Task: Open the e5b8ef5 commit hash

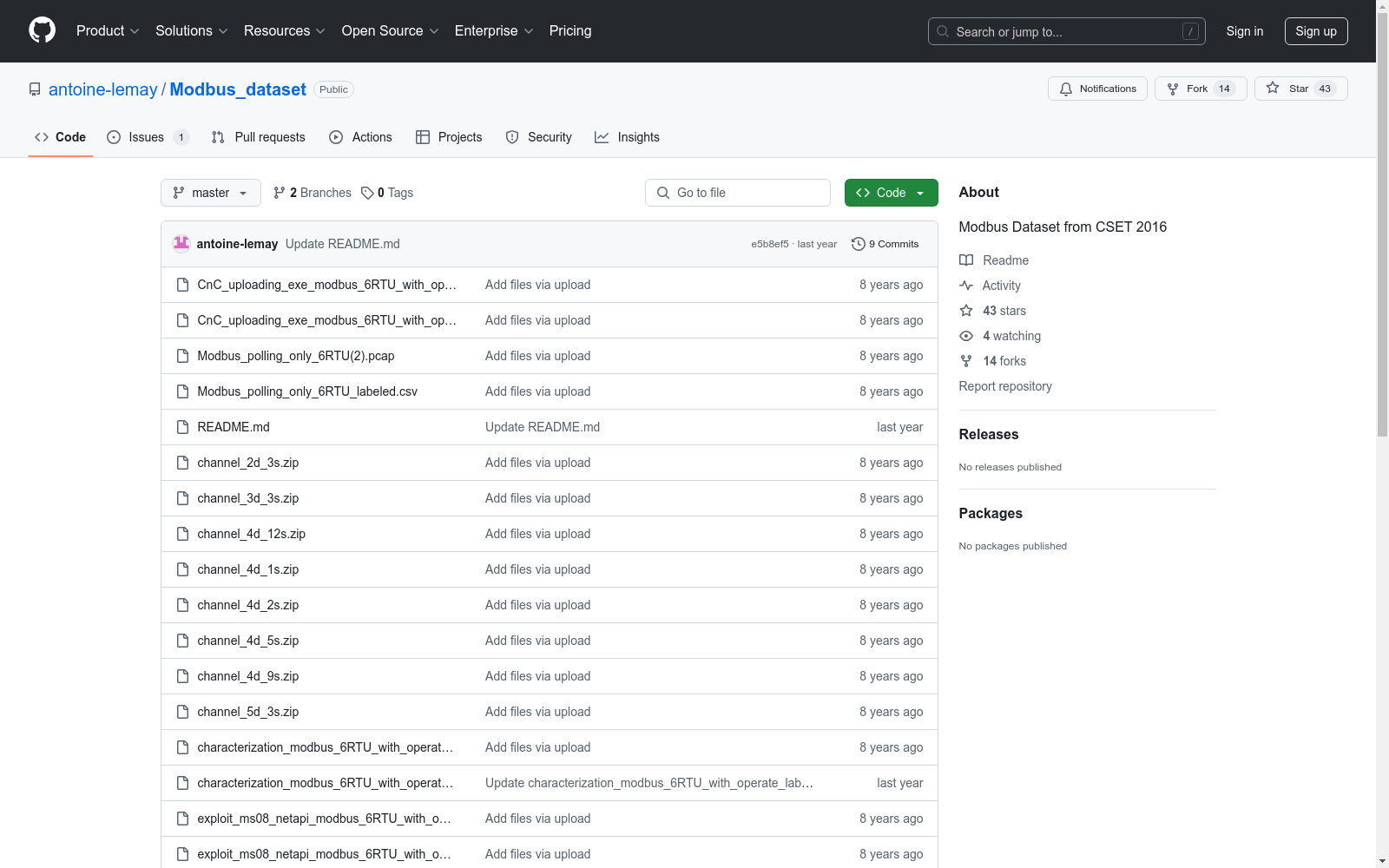Action: click(770, 244)
